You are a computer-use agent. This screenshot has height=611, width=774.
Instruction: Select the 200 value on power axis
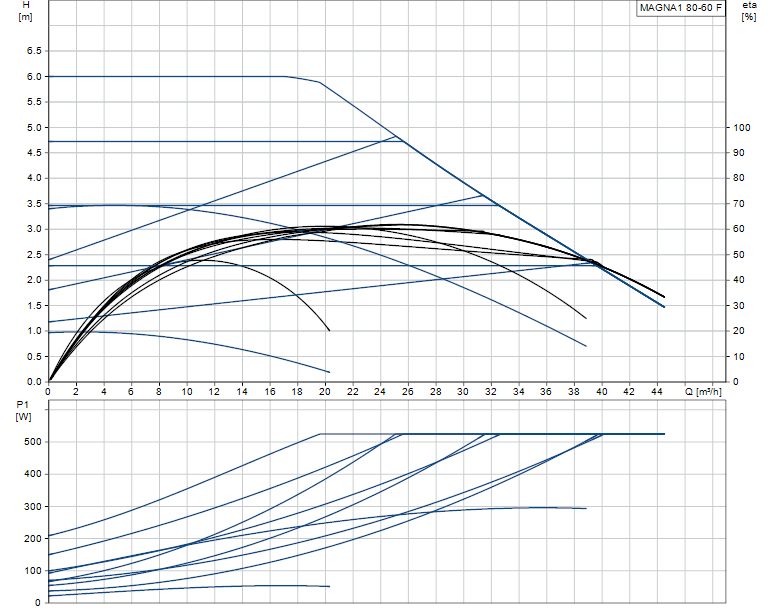point(33,538)
